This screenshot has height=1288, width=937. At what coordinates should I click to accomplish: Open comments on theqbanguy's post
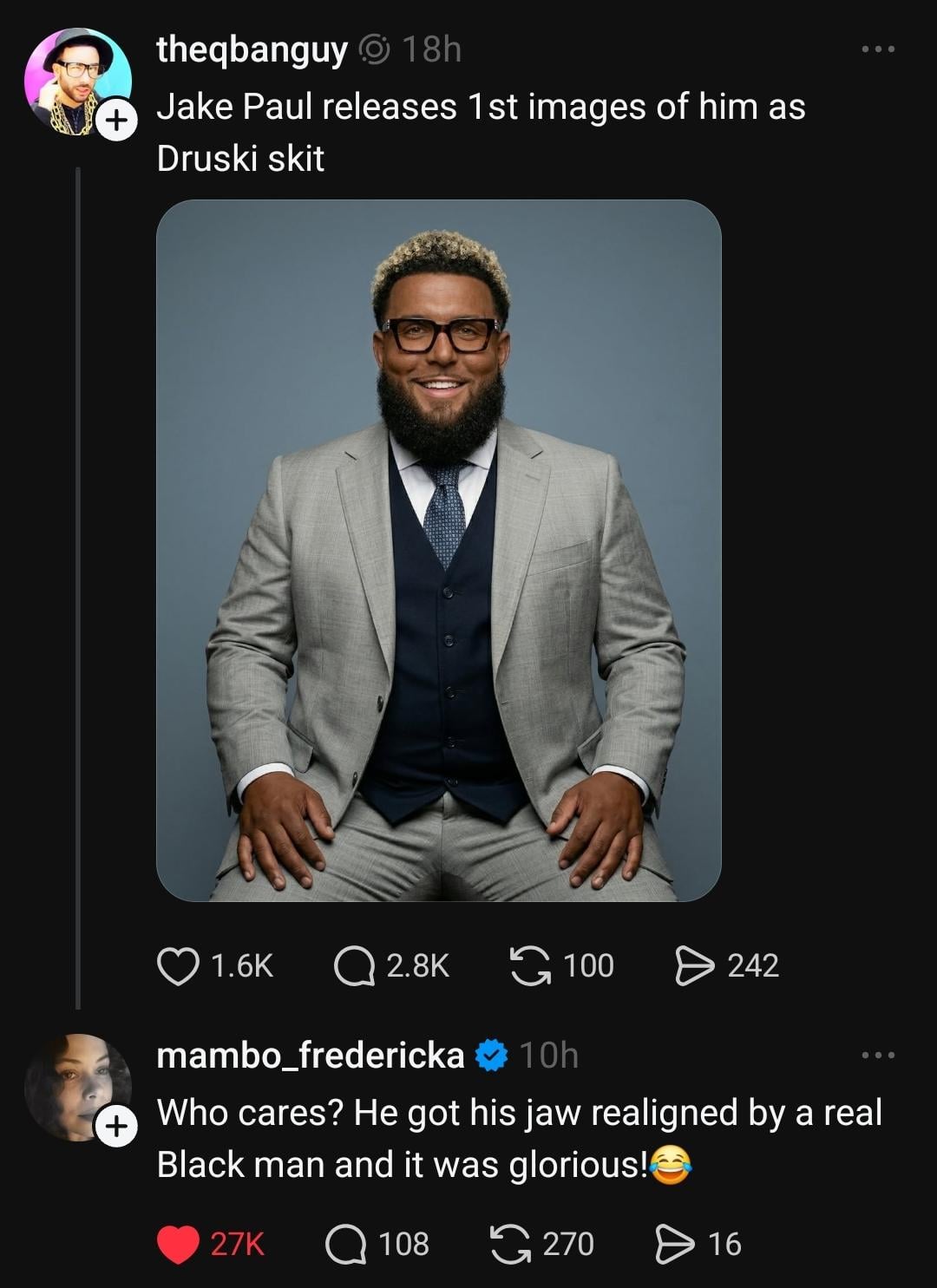pyautogui.click(x=353, y=966)
